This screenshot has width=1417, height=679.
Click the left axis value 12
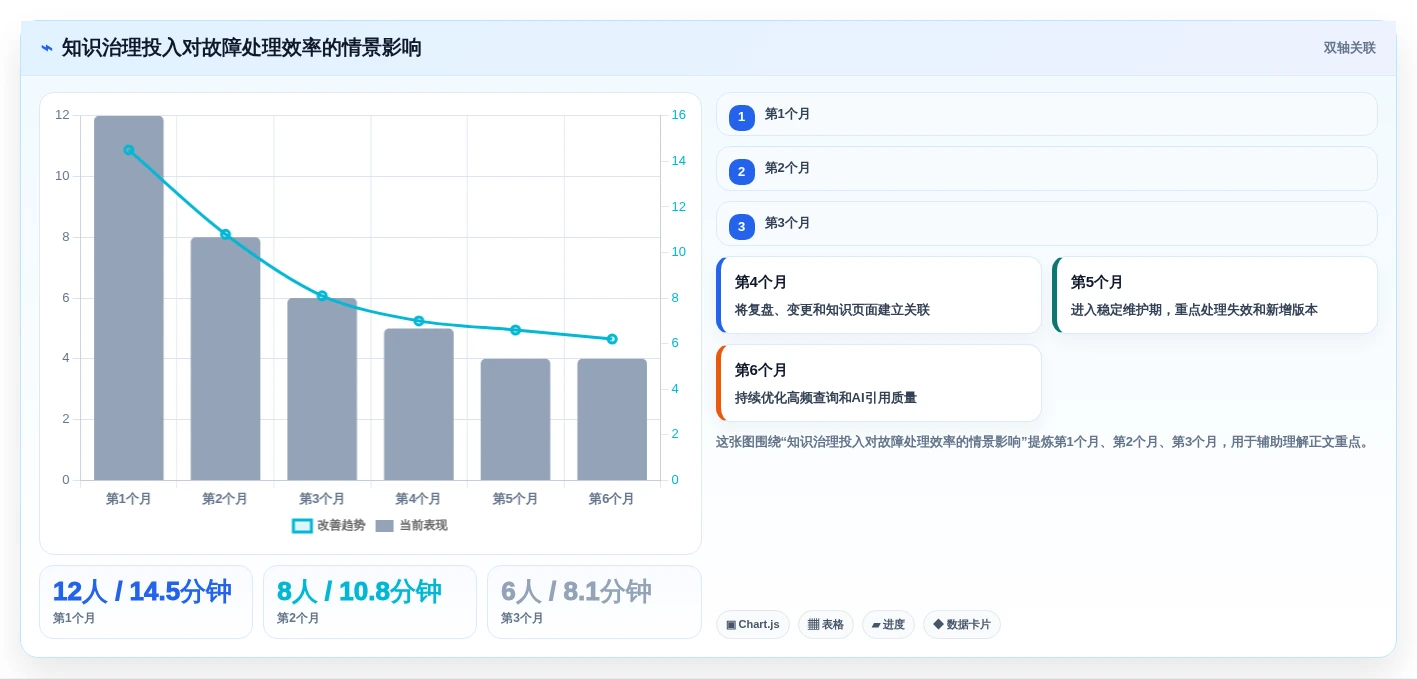coord(62,115)
